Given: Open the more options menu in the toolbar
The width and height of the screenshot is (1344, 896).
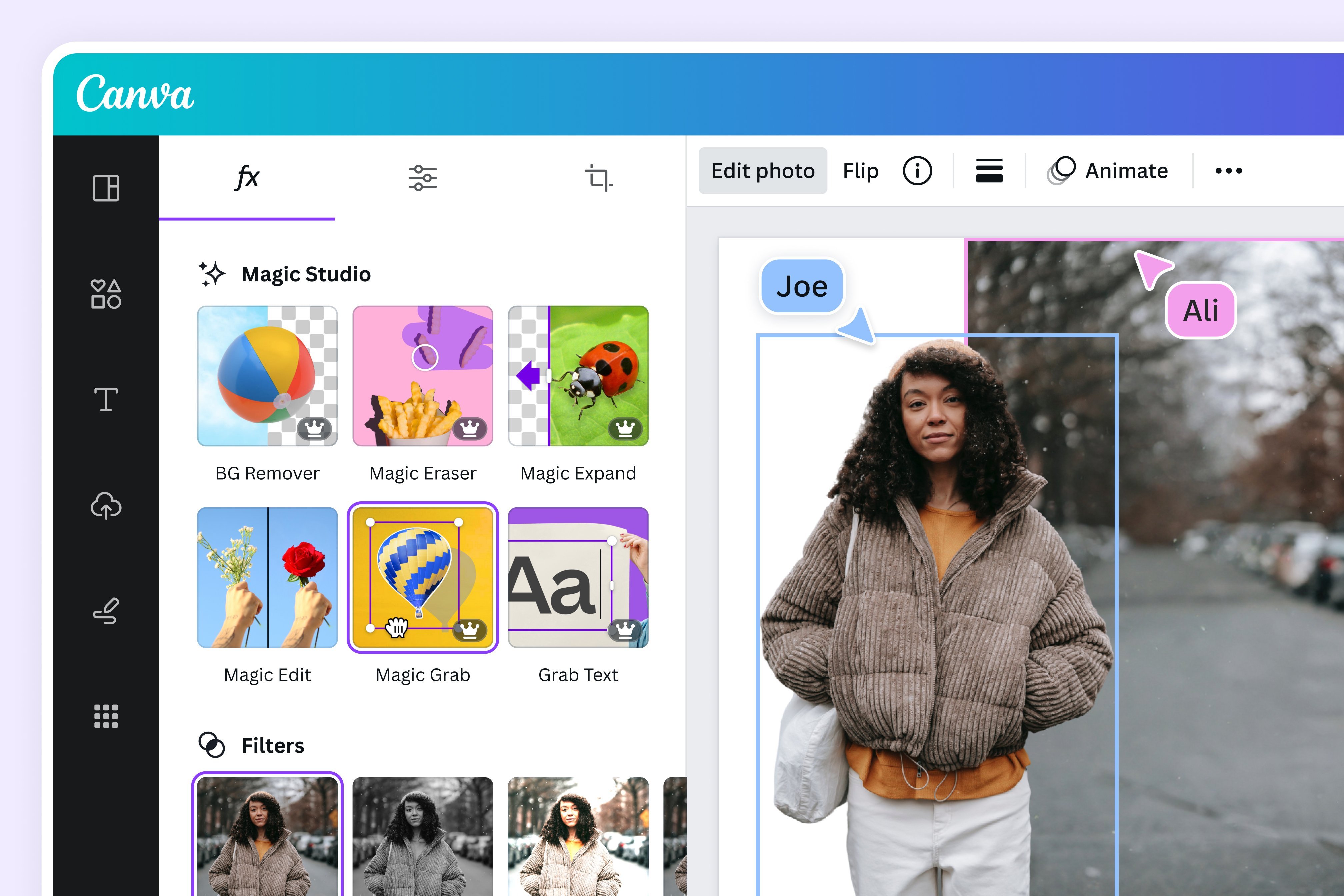Looking at the screenshot, I should (x=1228, y=170).
